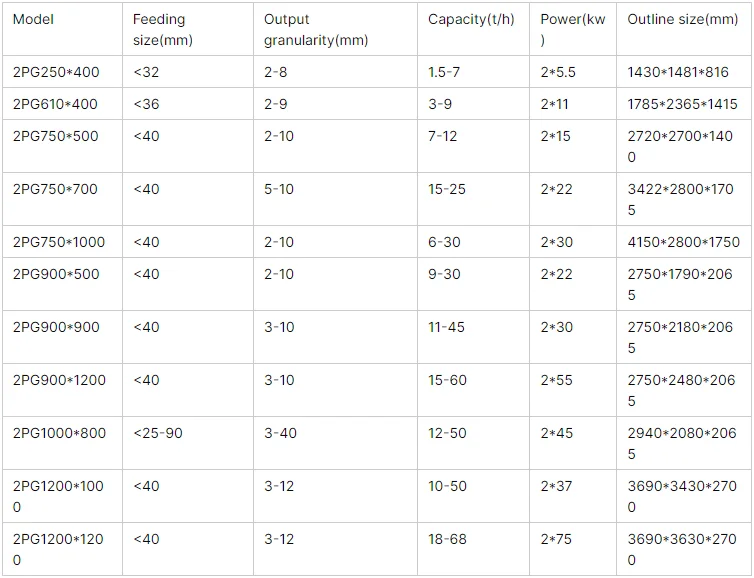Click the Feeding size(mm) header cell
The height and width of the screenshot is (578, 754).
tap(163, 30)
